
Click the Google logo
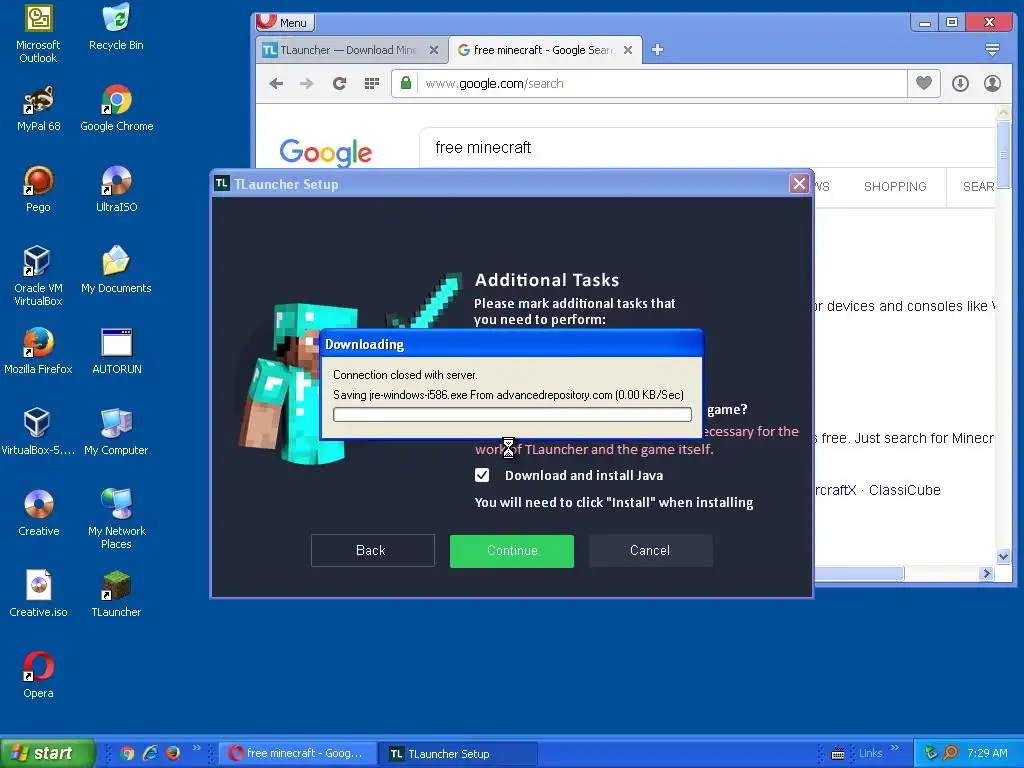coord(325,152)
